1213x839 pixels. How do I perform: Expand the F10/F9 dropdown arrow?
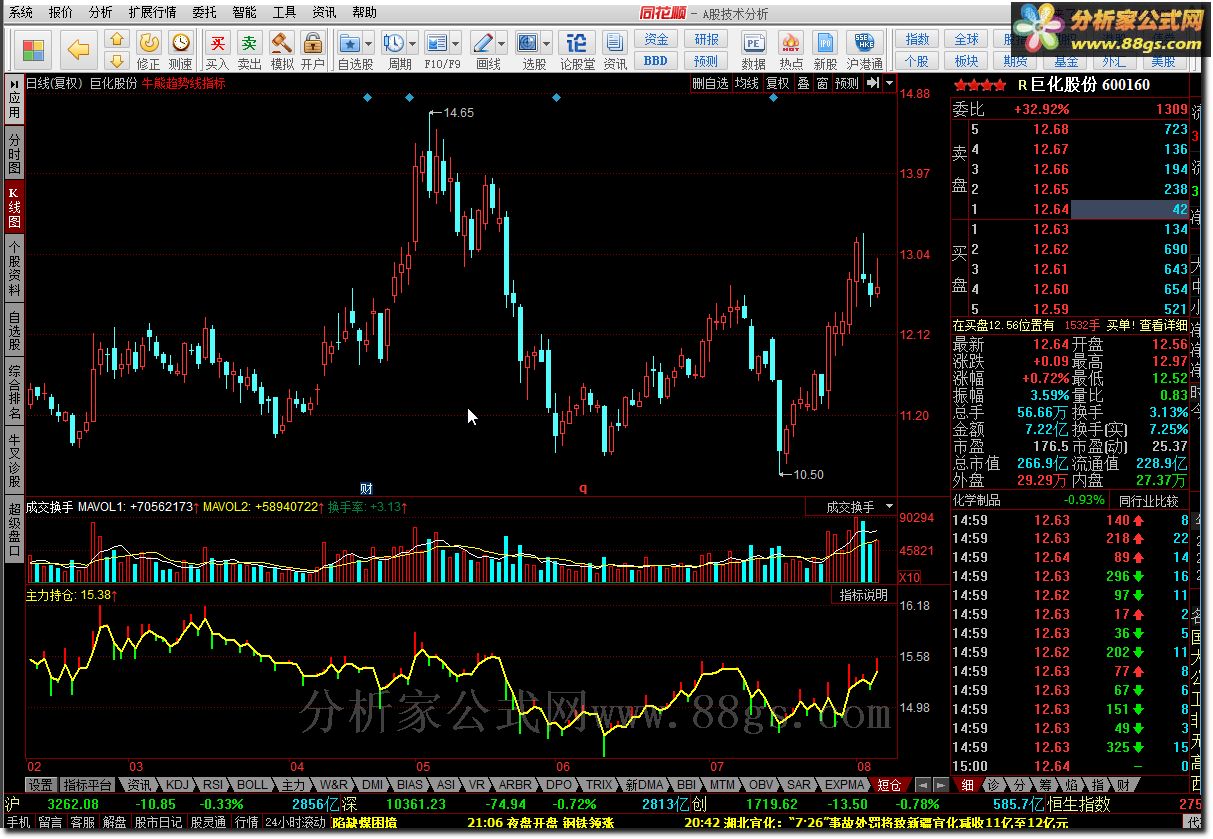point(456,44)
